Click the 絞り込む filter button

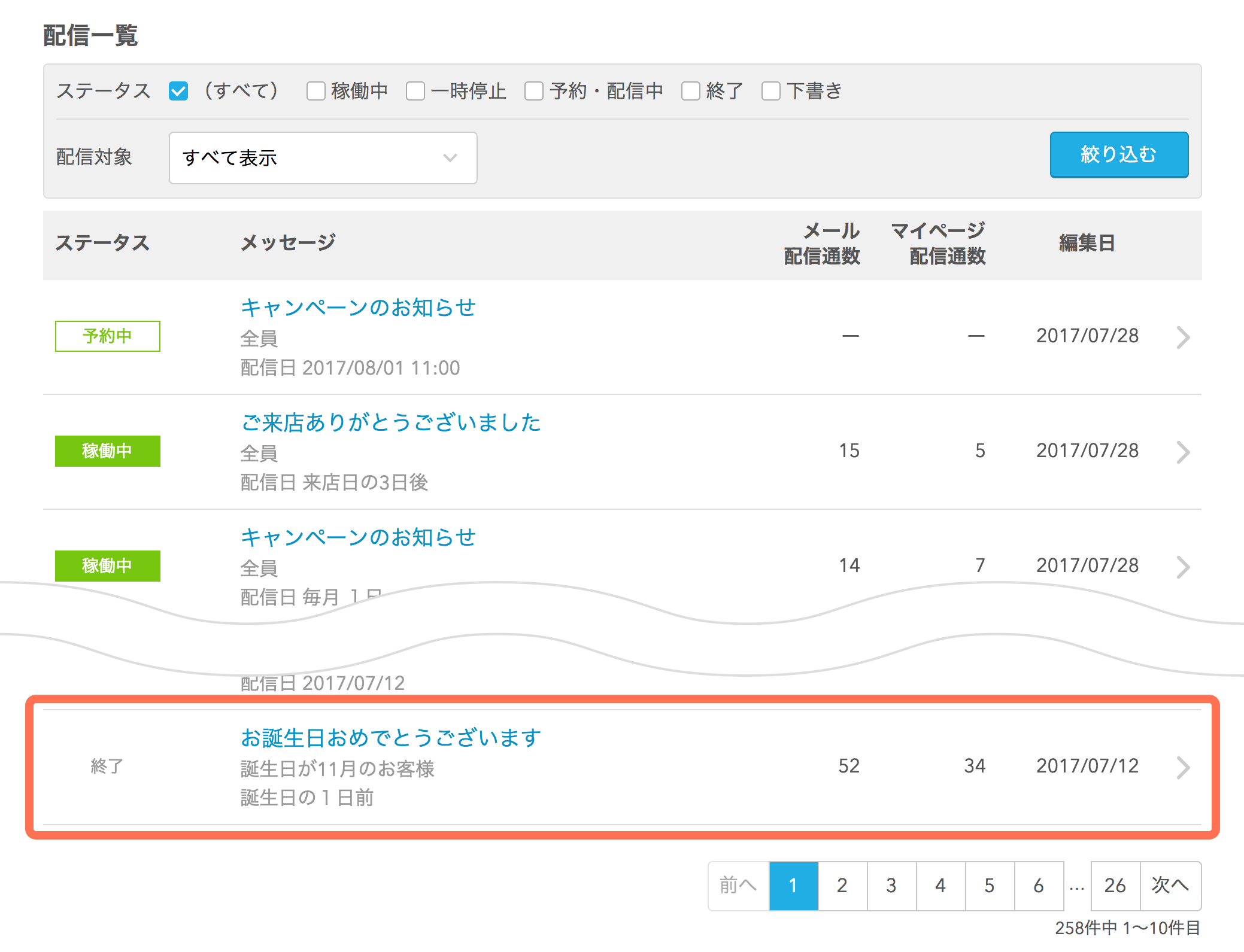[1119, 154]
